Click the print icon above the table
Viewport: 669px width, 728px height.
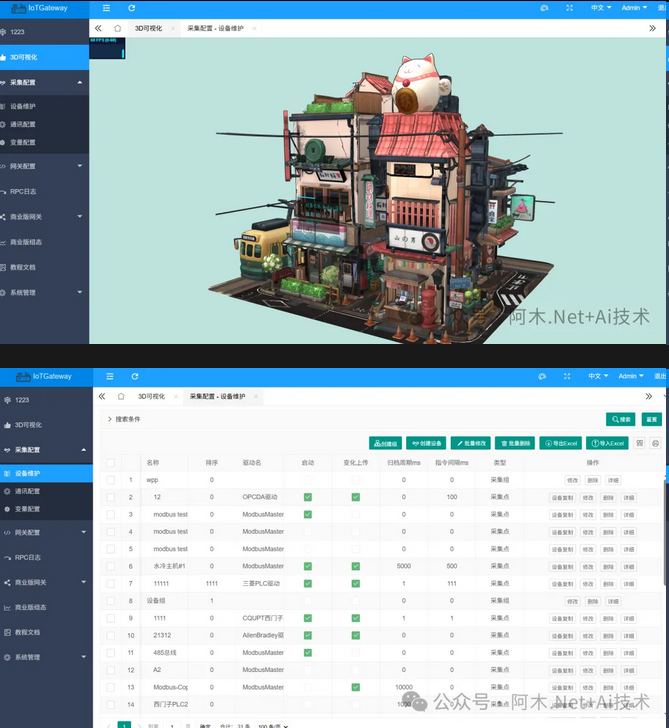coord(655,443)
